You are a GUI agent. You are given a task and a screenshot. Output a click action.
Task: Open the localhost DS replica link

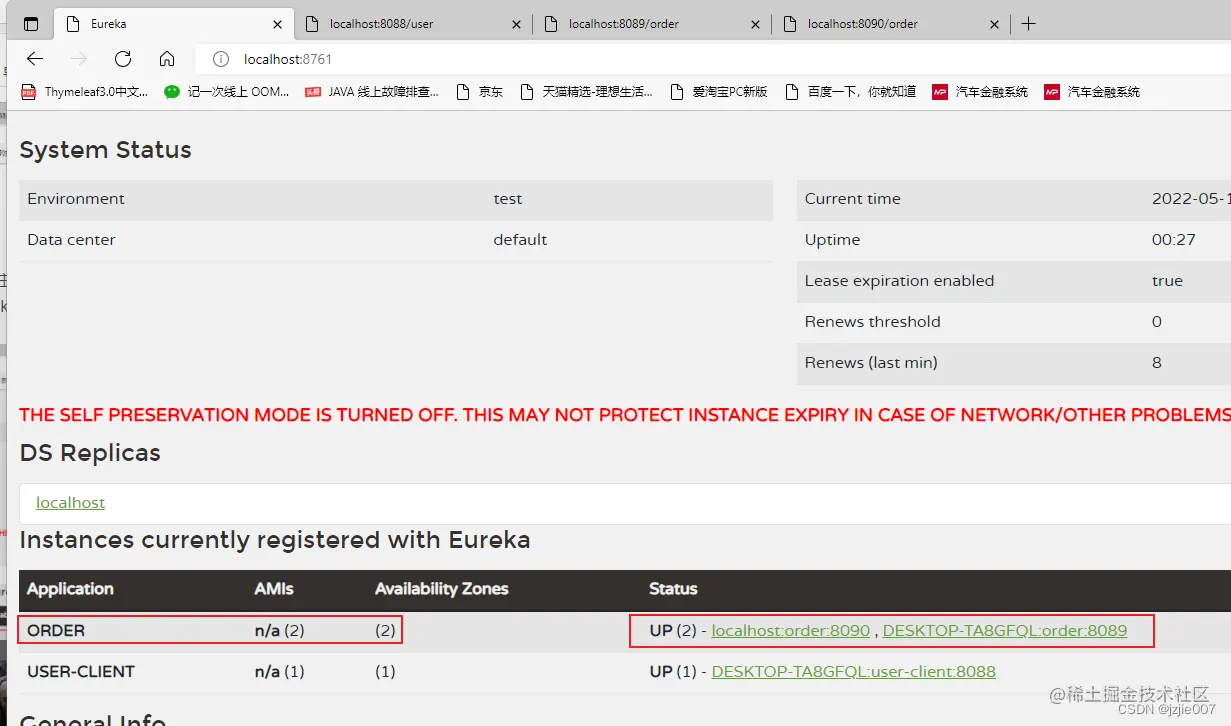click(70, 503)
